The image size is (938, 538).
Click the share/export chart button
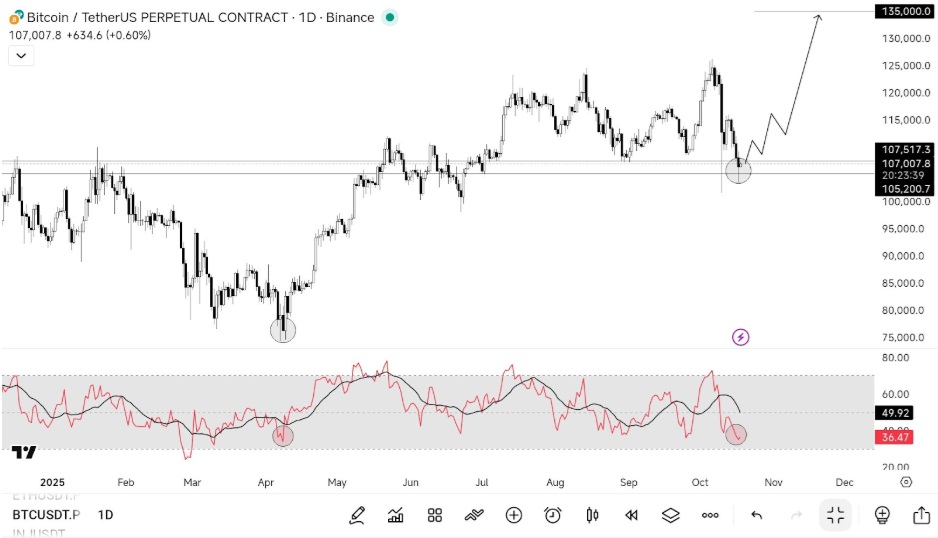921,515
